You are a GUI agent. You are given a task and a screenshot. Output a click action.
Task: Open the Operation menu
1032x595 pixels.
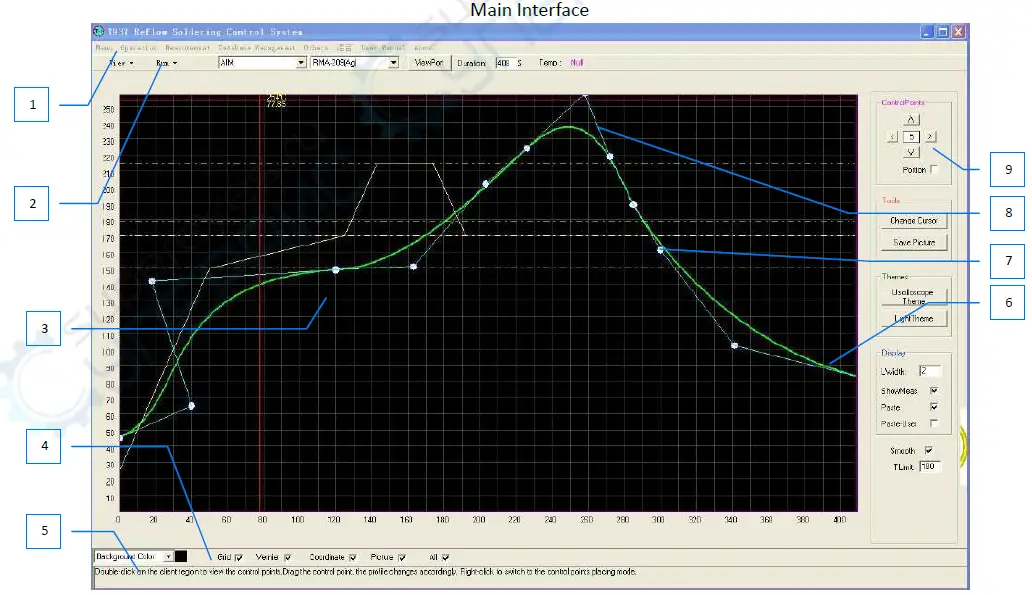coord(138,48)
